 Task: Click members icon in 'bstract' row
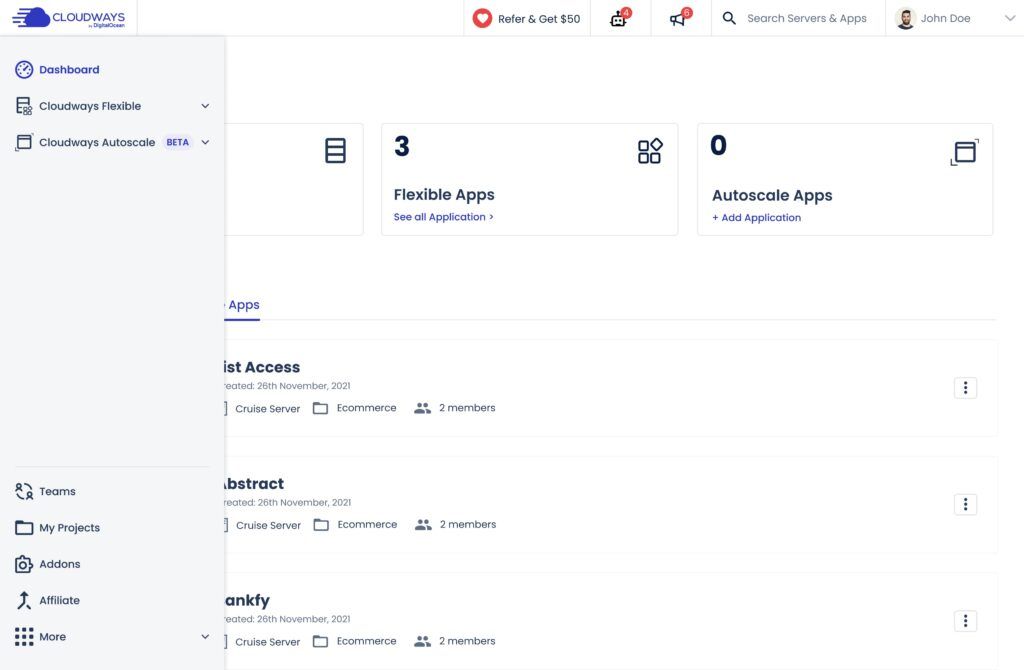pyautogui.click(x=423, y=524)
